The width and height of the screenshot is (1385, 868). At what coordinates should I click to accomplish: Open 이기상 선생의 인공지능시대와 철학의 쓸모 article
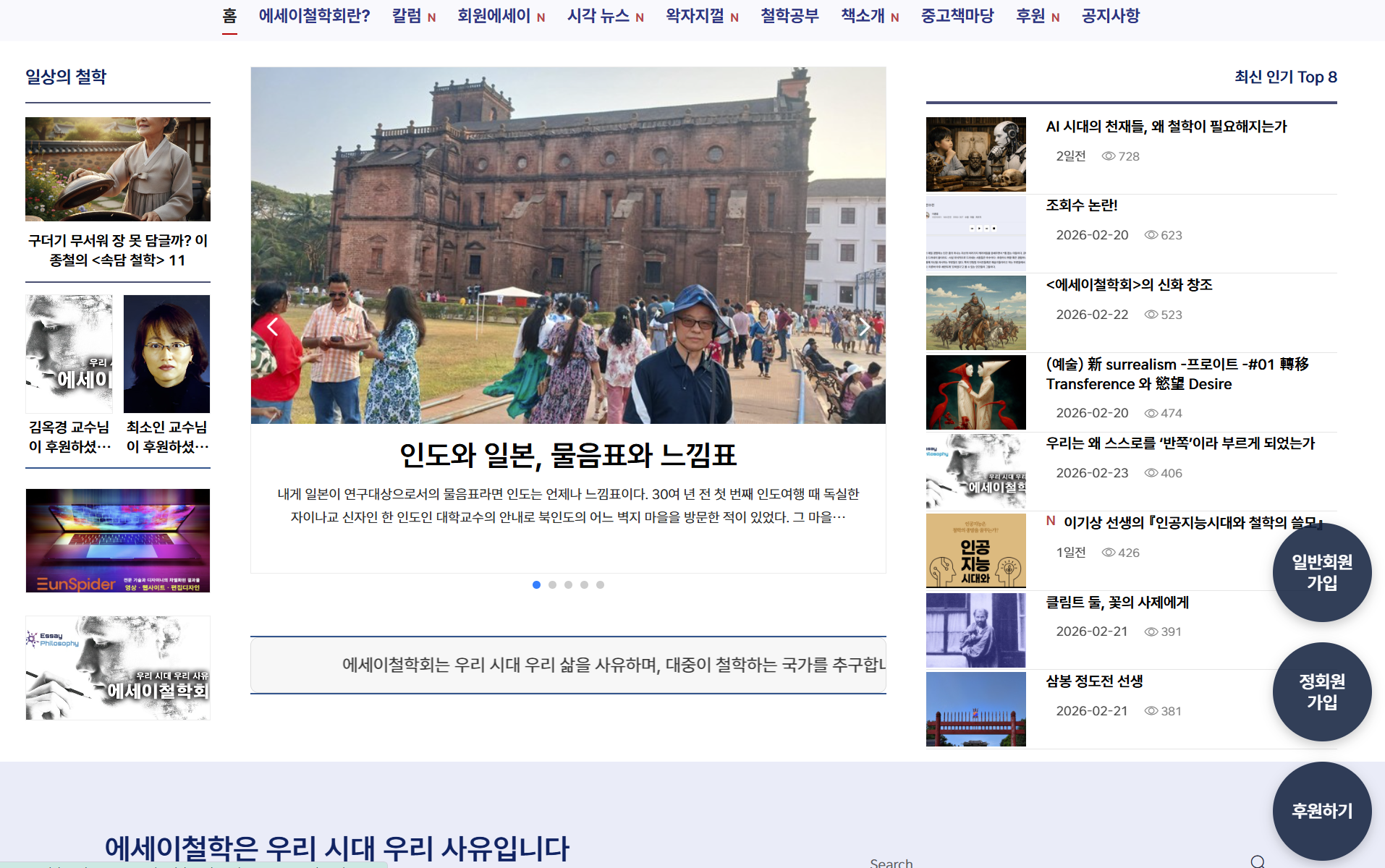pos(1193,522)
